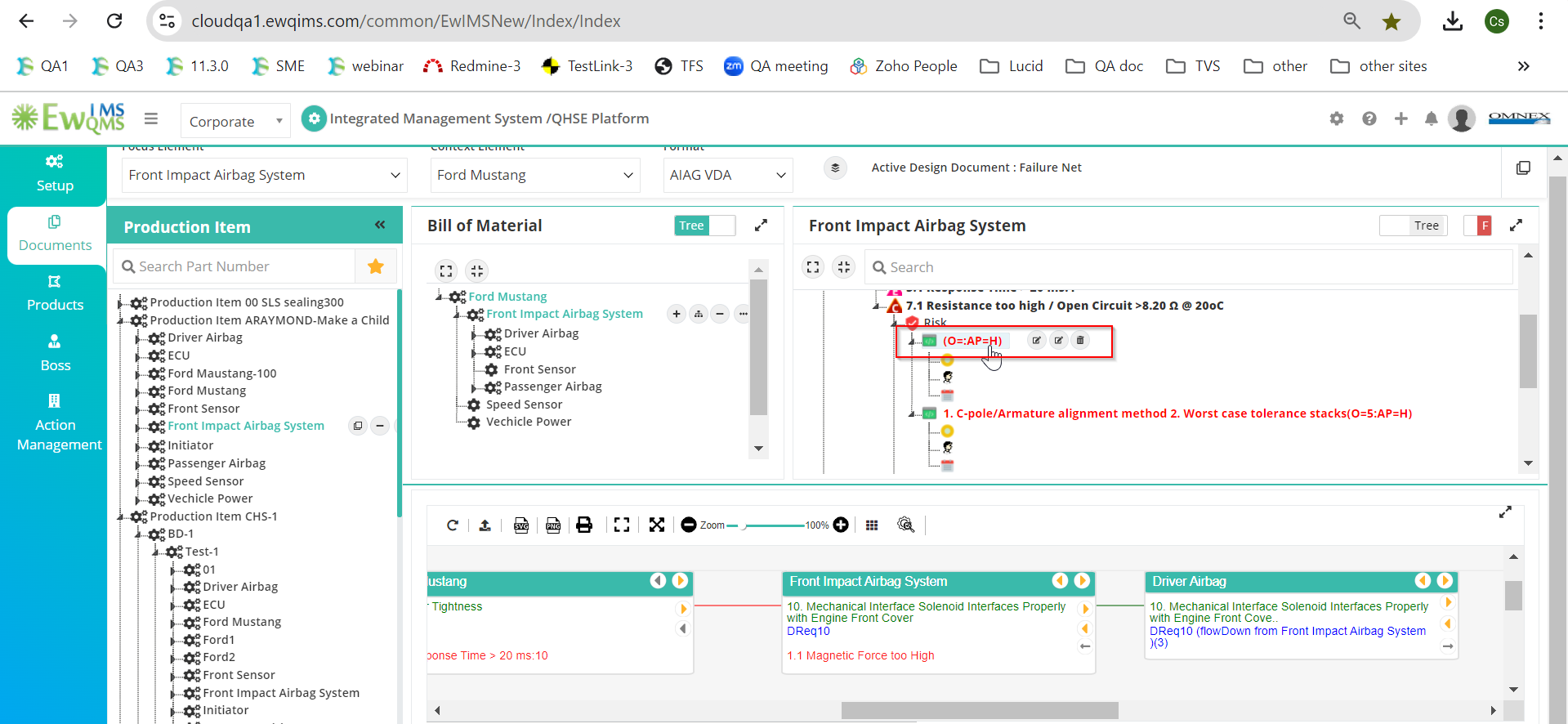
Task: Maximize the Front Impact Airbag System panel
Action: pyautogui.click(x=1516, y=226)
